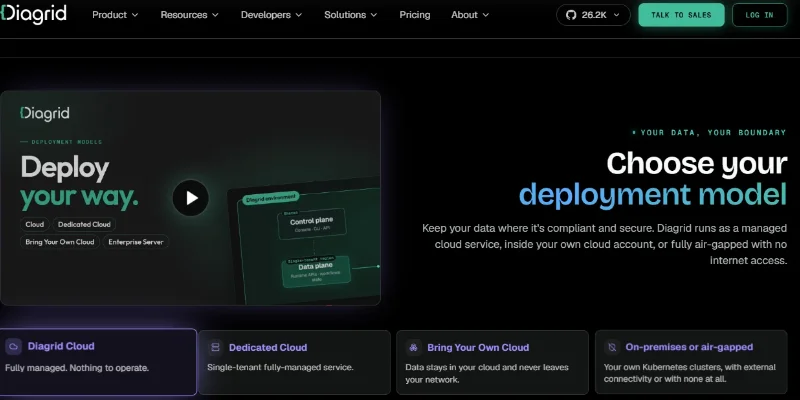Expand the GitHub 26.2K stars dropdown
Screen dimensions: 800x400
tap(593, 15)
